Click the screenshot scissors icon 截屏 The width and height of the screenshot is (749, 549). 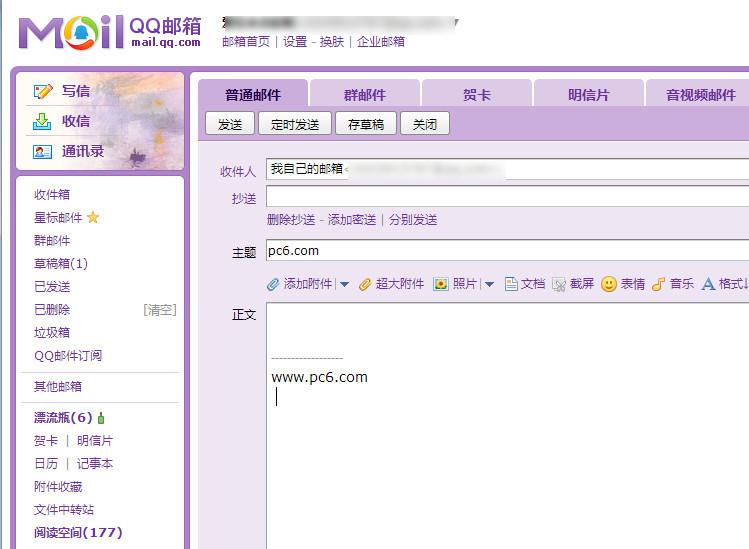[x=559, y=285]
